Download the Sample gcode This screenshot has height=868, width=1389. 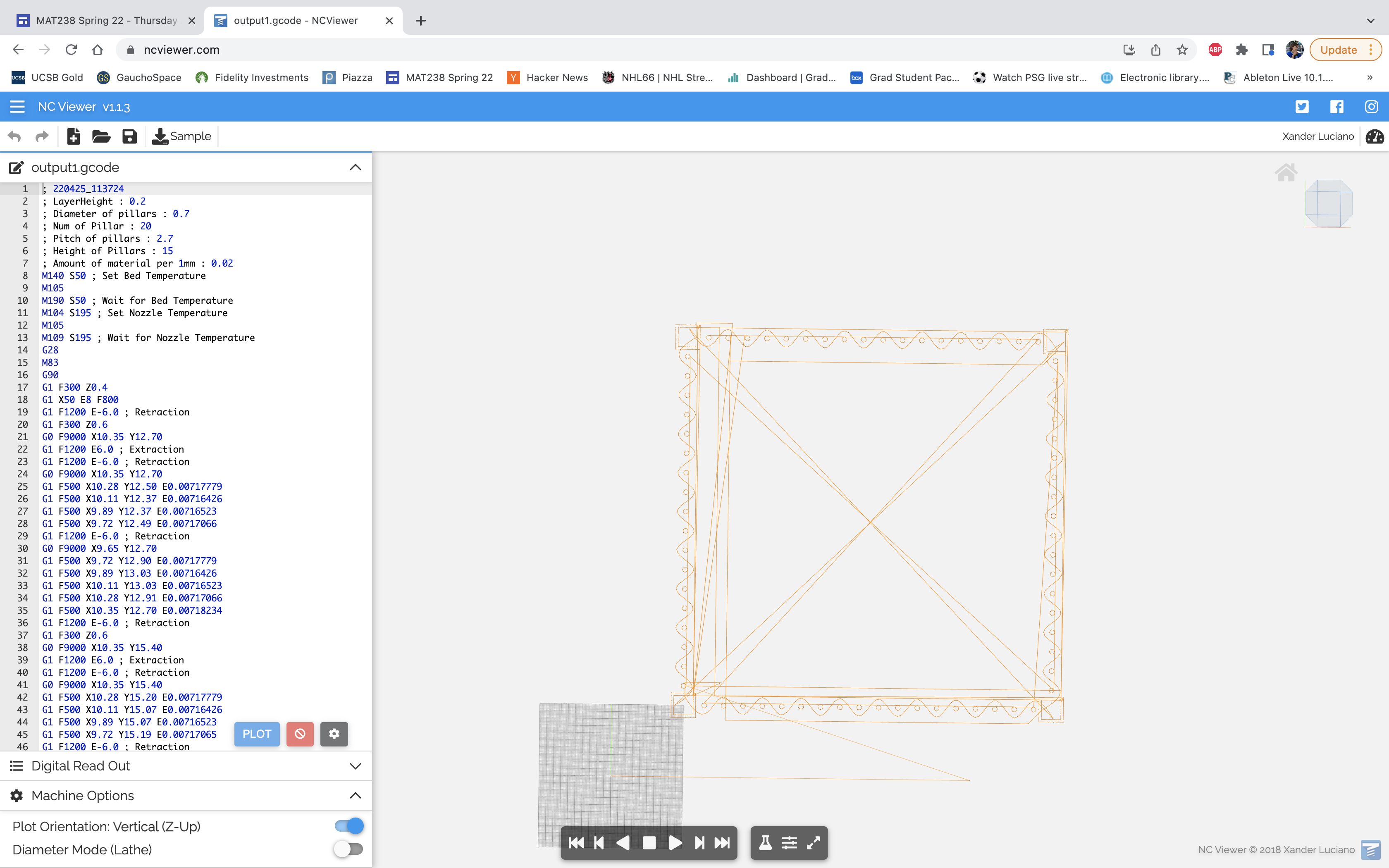[x=181, y=136]
